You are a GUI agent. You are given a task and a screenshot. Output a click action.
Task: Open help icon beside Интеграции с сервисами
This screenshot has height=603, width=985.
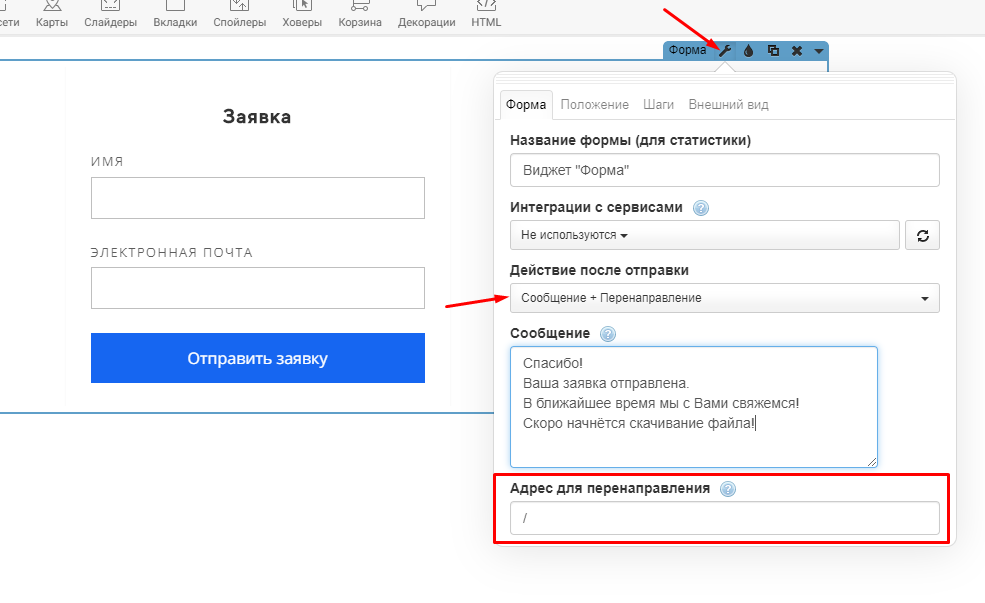(x=701, y=208)
